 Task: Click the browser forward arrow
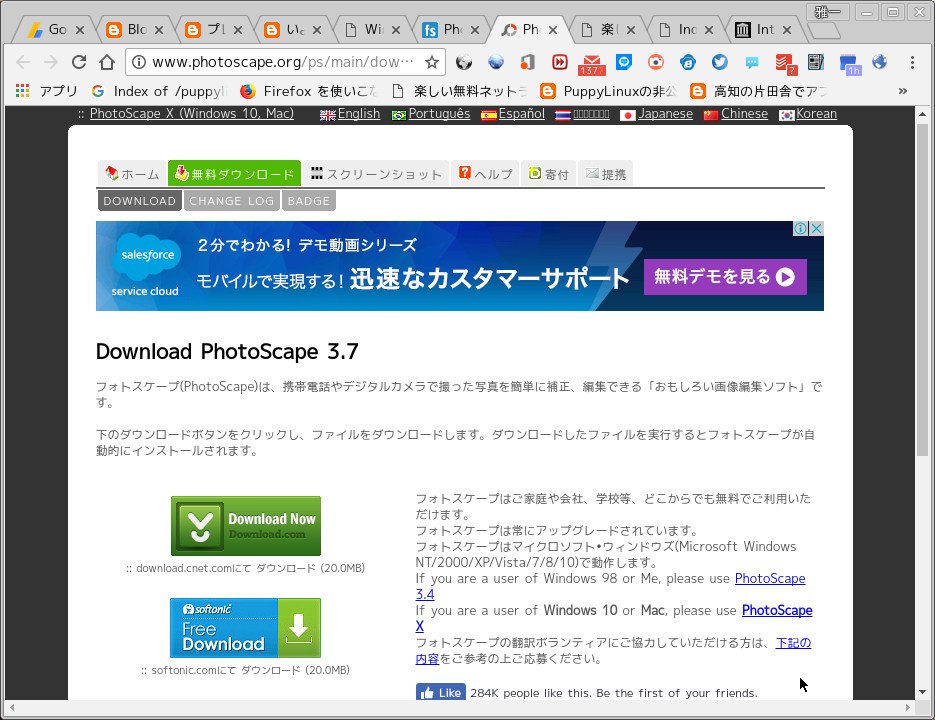point(51,62)
